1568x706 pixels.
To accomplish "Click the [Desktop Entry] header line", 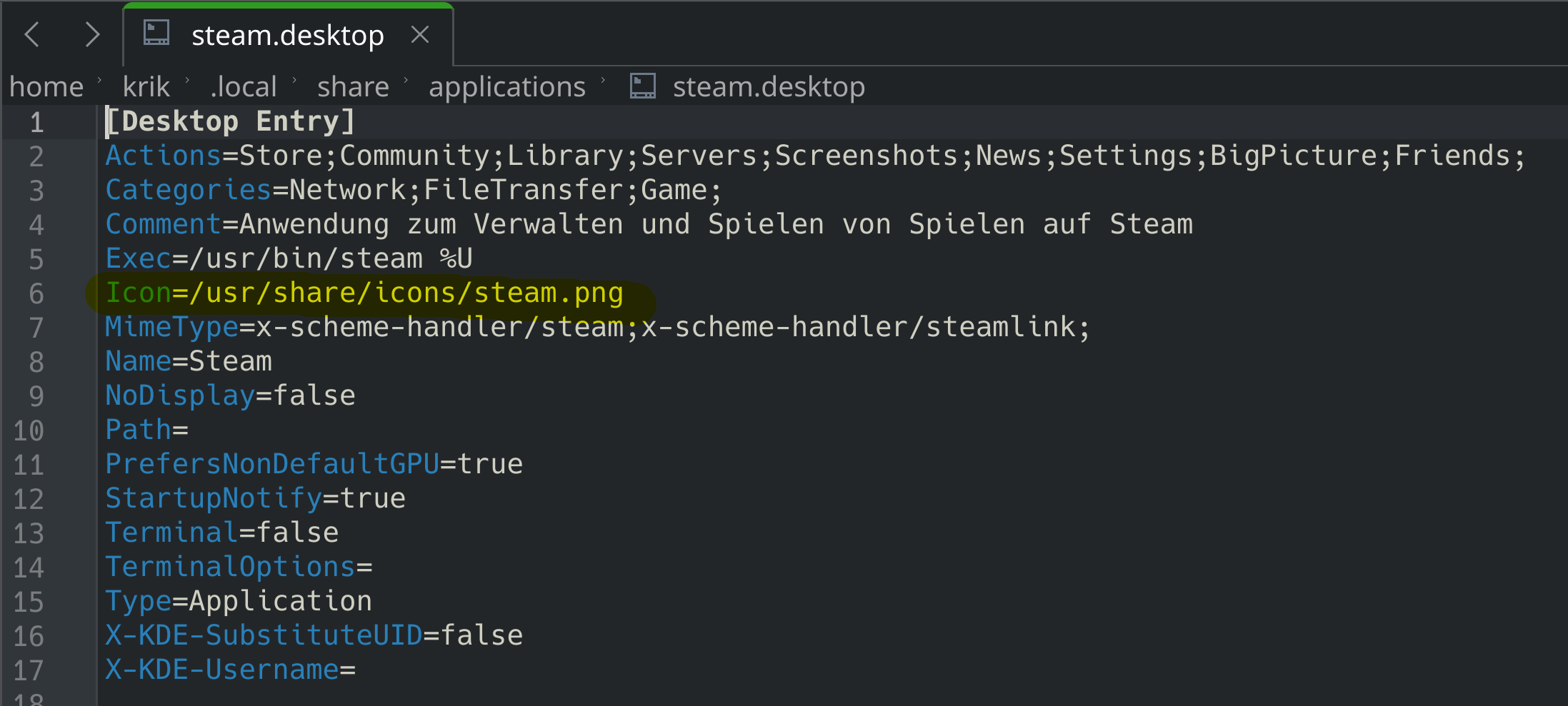I will coord(230,121).
